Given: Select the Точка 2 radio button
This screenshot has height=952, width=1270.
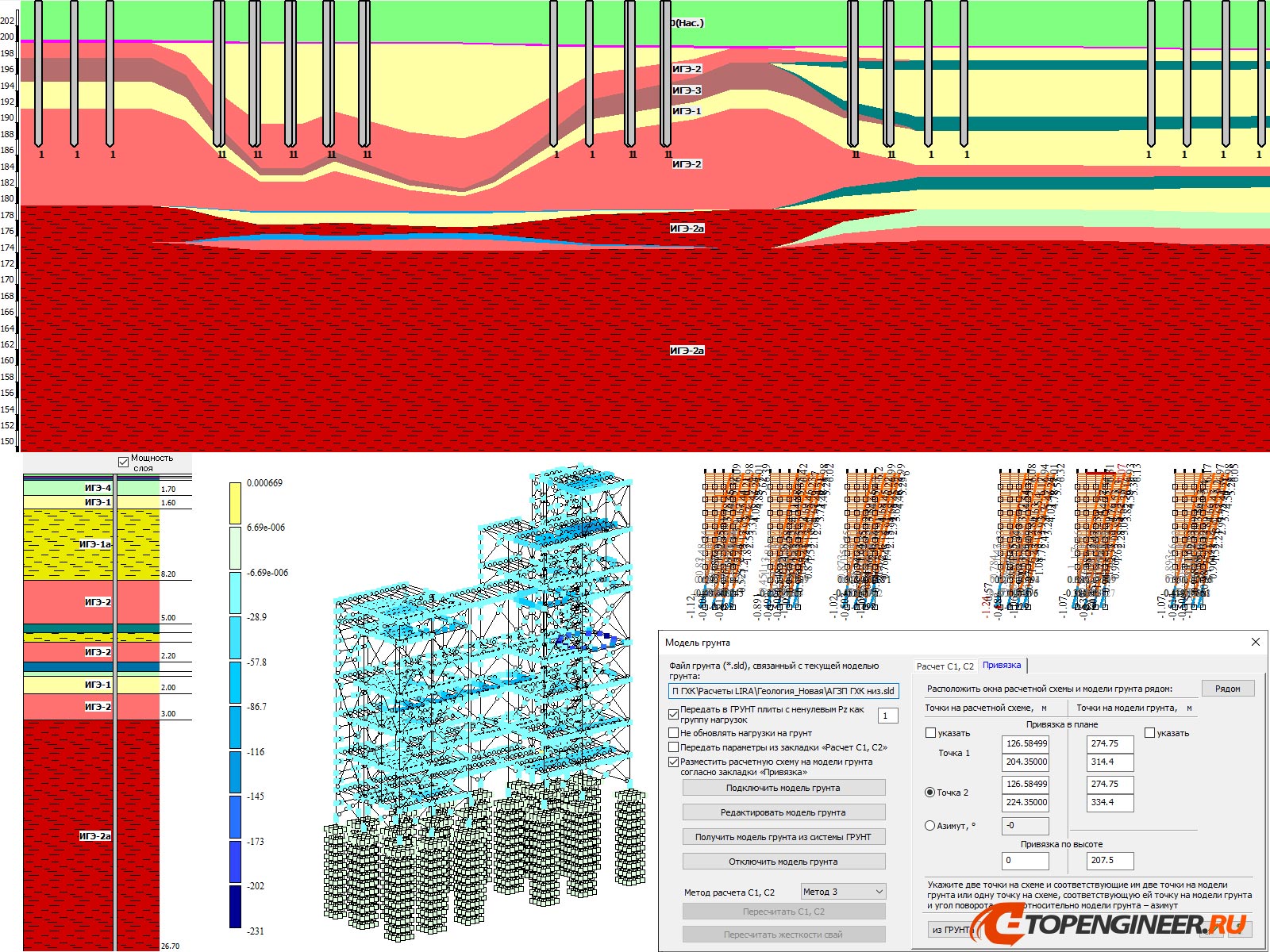Looking at the screenshot, I should click(930, 793).
